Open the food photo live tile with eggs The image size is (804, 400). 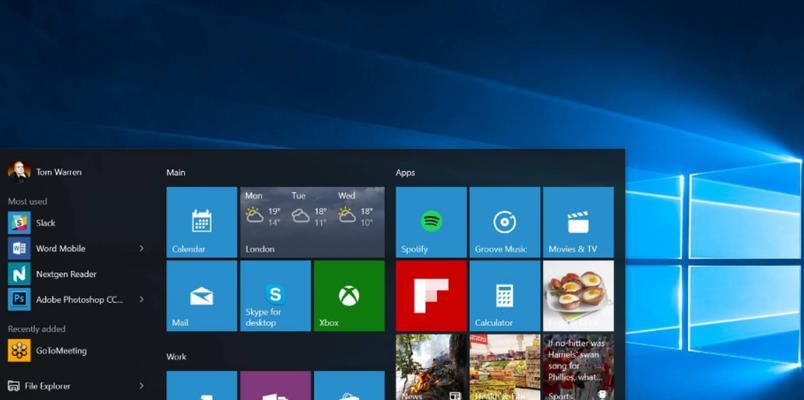click(x=578, y=296)
